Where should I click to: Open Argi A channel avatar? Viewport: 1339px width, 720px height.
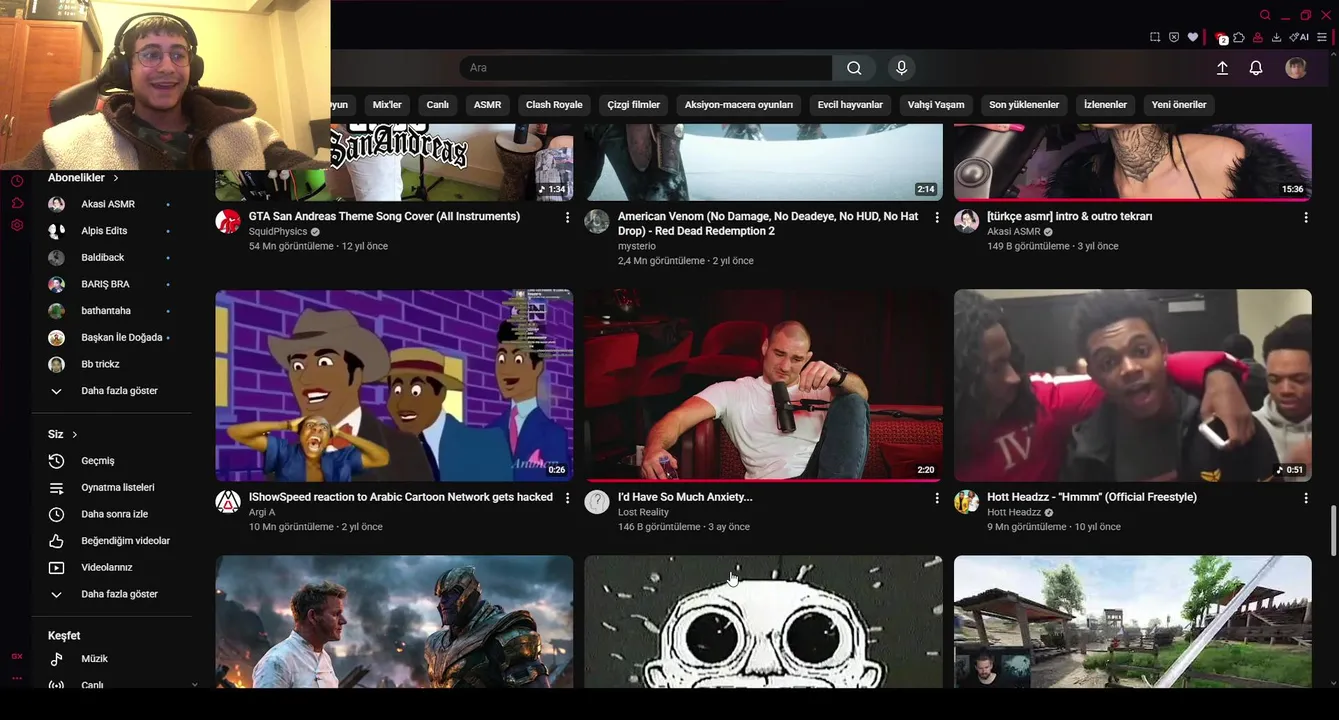228,502
